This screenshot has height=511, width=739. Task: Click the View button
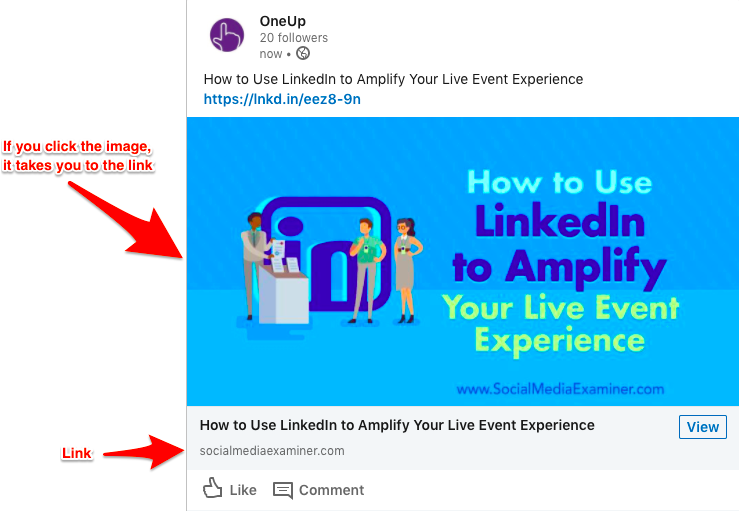tap(703, 427)
